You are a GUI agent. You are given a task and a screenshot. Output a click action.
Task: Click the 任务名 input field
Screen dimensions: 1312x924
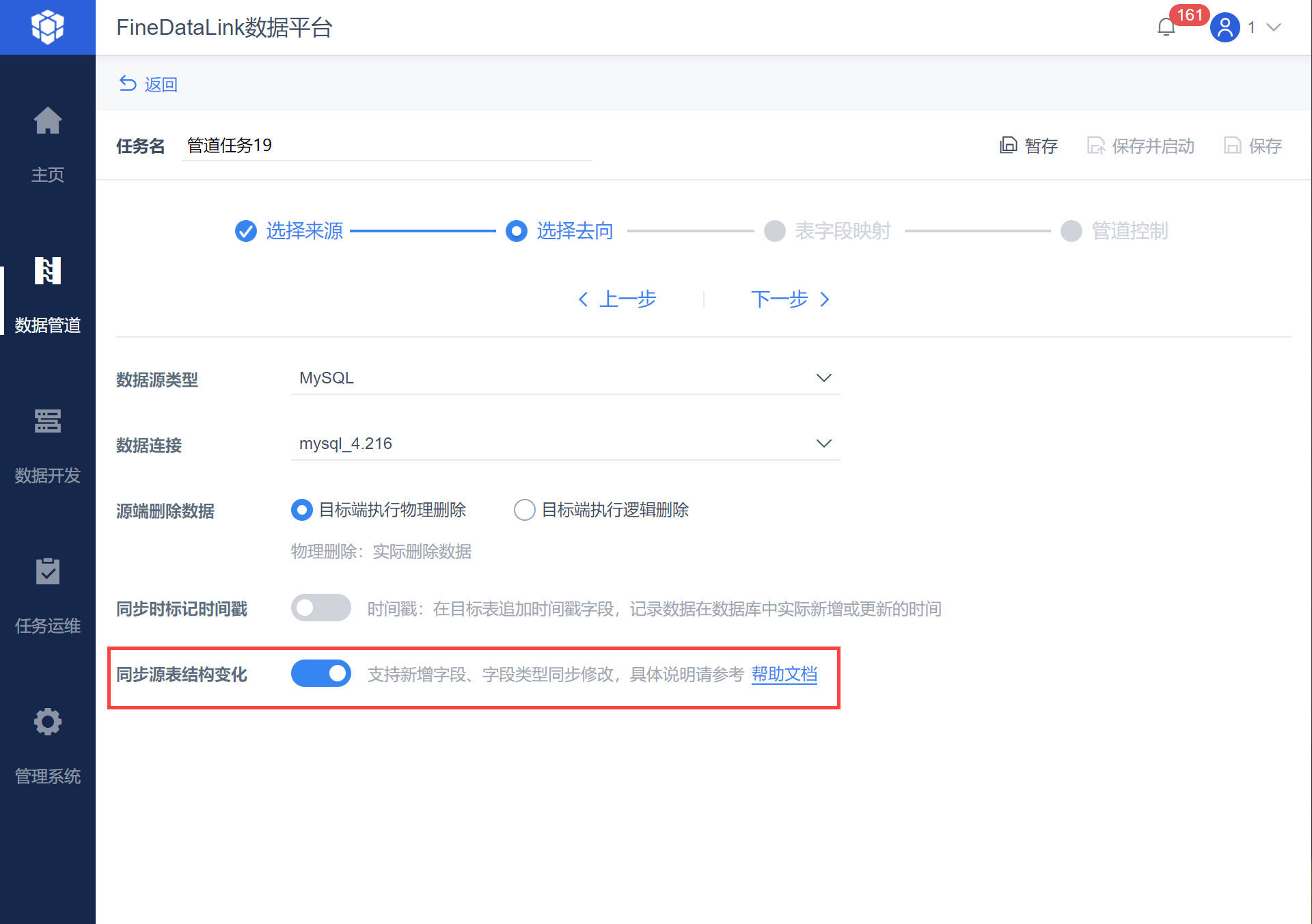point(386,146)
